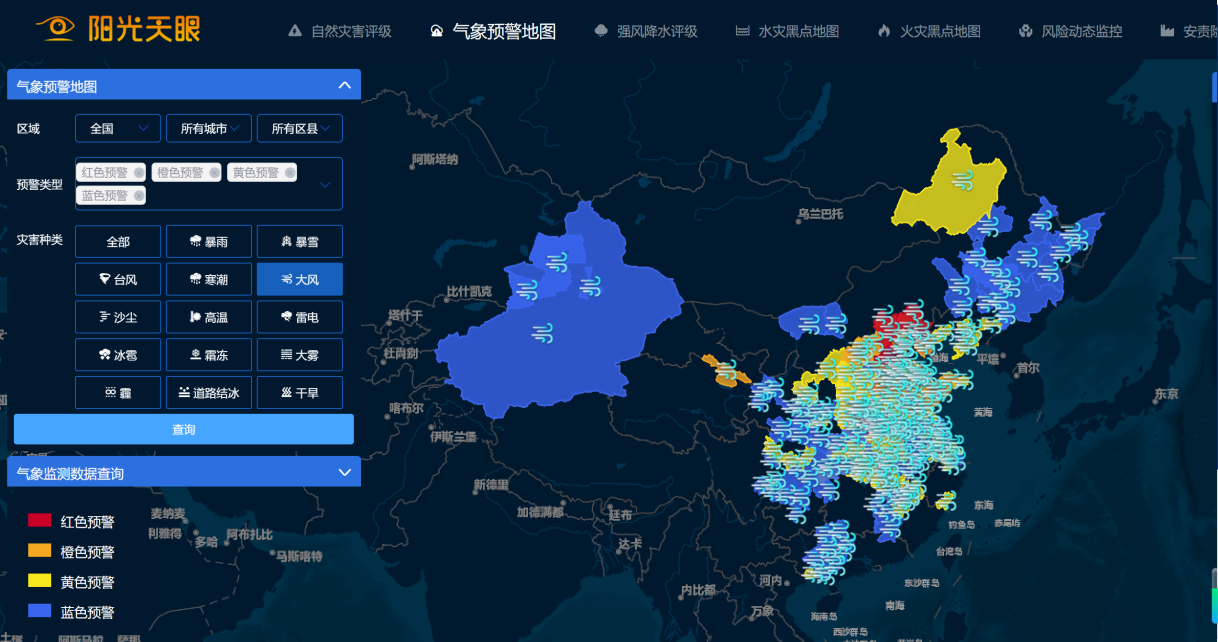Select the 暴雪 disaster type
Viewport: 1218px width, 642px height.
pyautogui.click(x=300, y=242)
